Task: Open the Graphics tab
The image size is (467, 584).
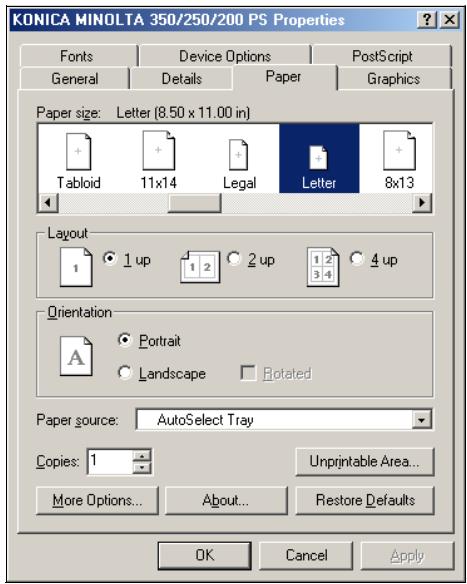Action: click(x=394, y=79)
